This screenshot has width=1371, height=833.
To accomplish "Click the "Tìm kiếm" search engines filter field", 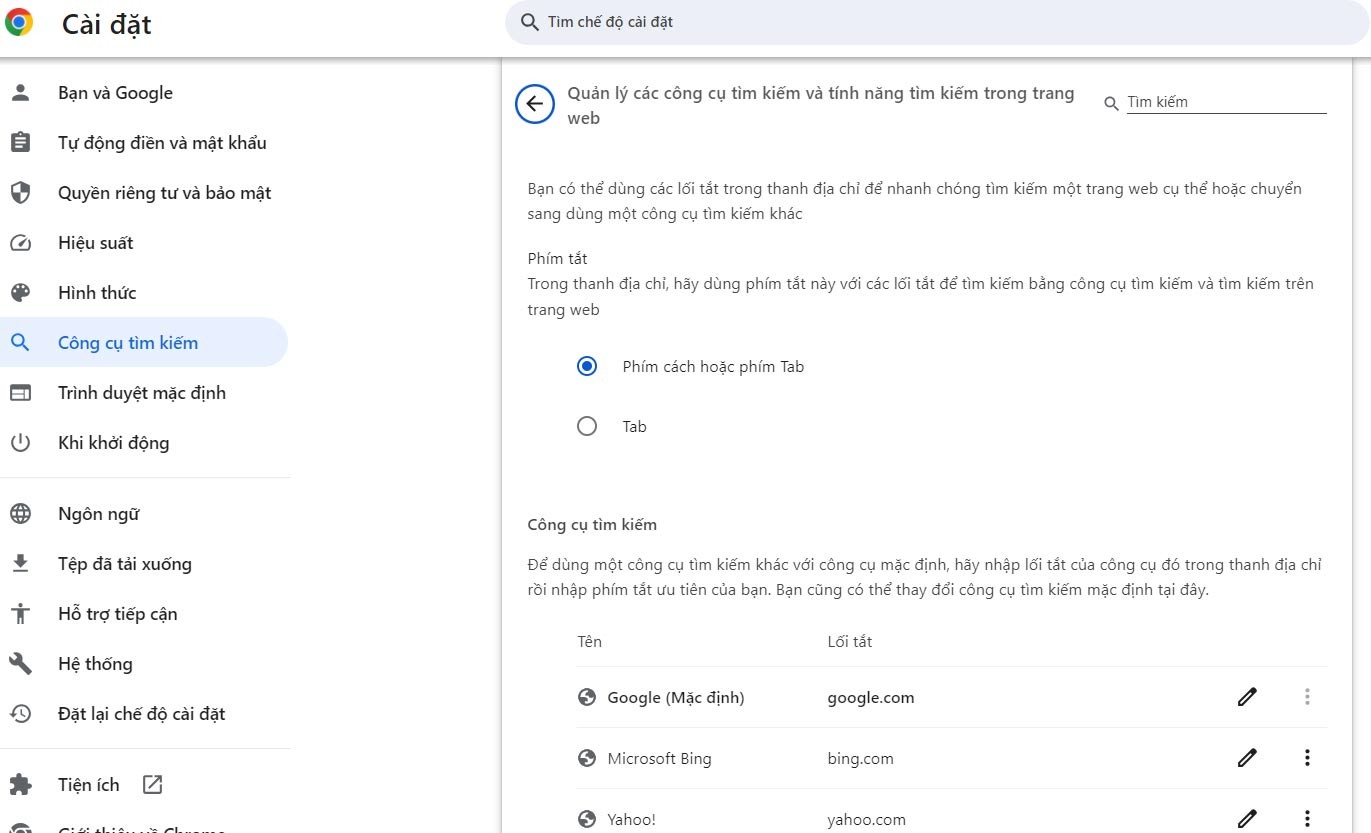I will (1225, 102).
